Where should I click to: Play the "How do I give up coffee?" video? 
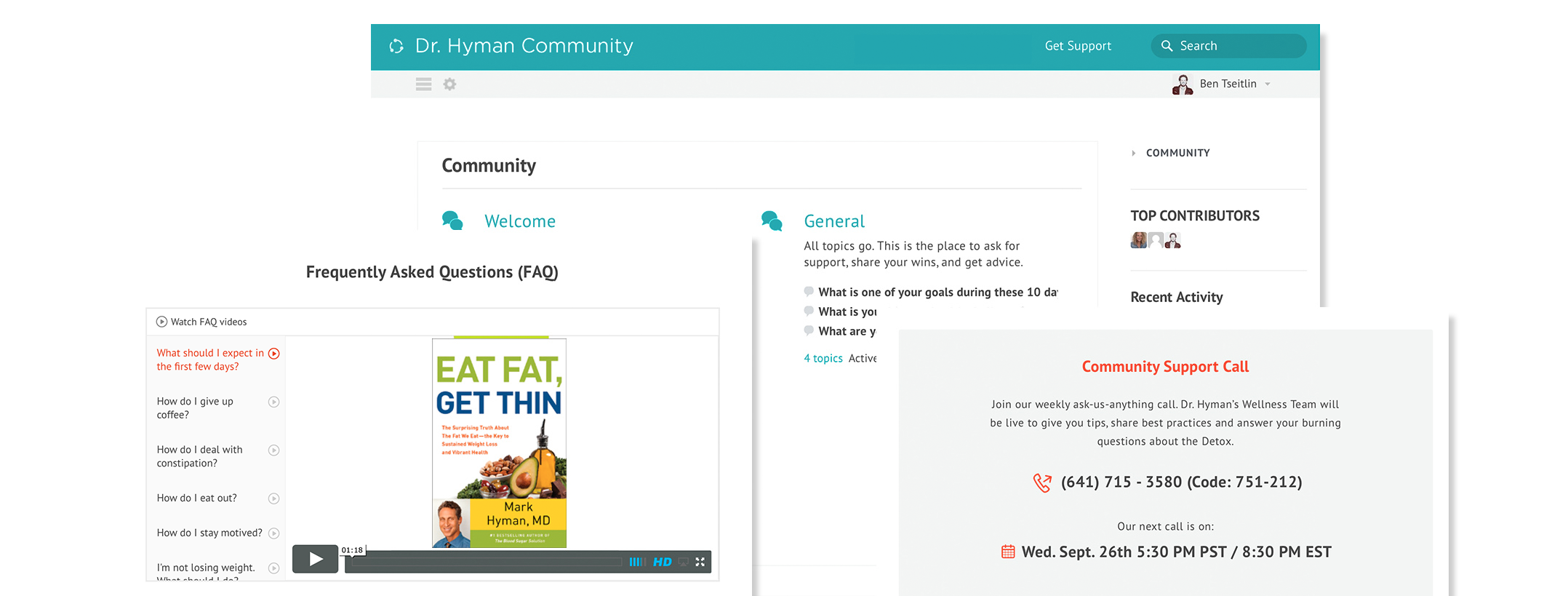click(x=274, y=402)
